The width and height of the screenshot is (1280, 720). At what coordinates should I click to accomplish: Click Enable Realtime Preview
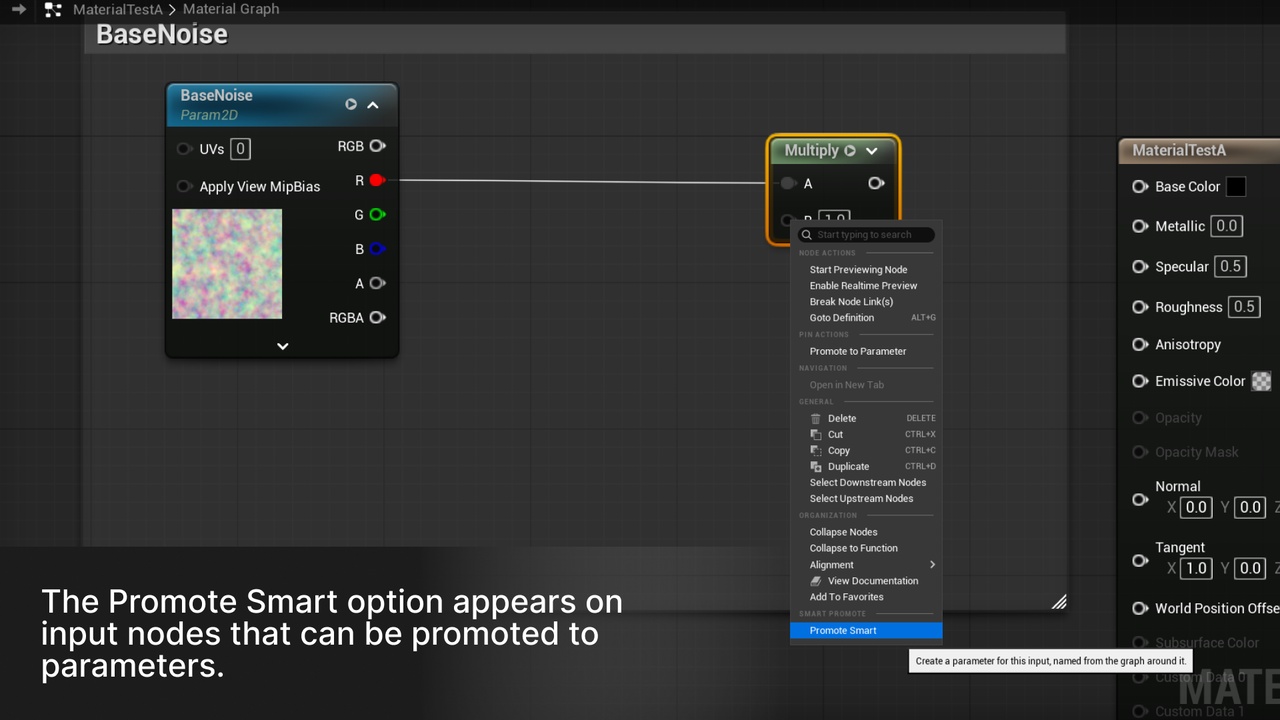pyautogui.click(x=866, y=286)
